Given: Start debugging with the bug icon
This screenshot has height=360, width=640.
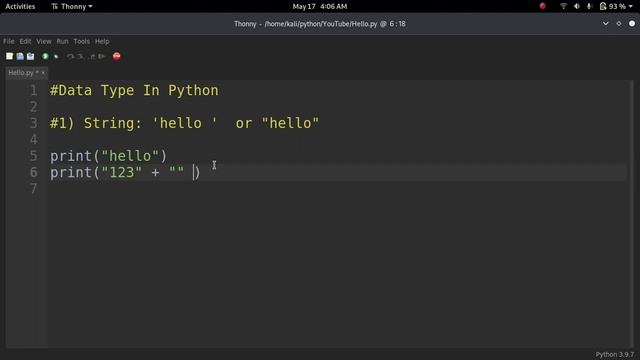Looking at the screenshot, I should point(56,56).
